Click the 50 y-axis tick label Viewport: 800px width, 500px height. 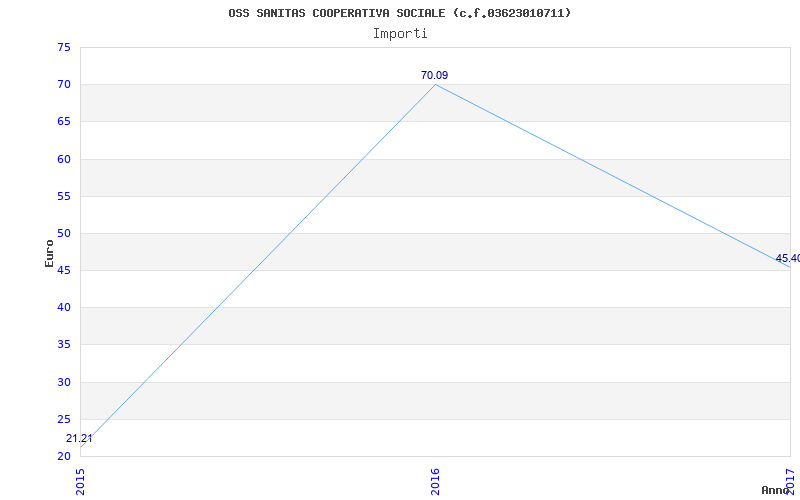point(64,234)
